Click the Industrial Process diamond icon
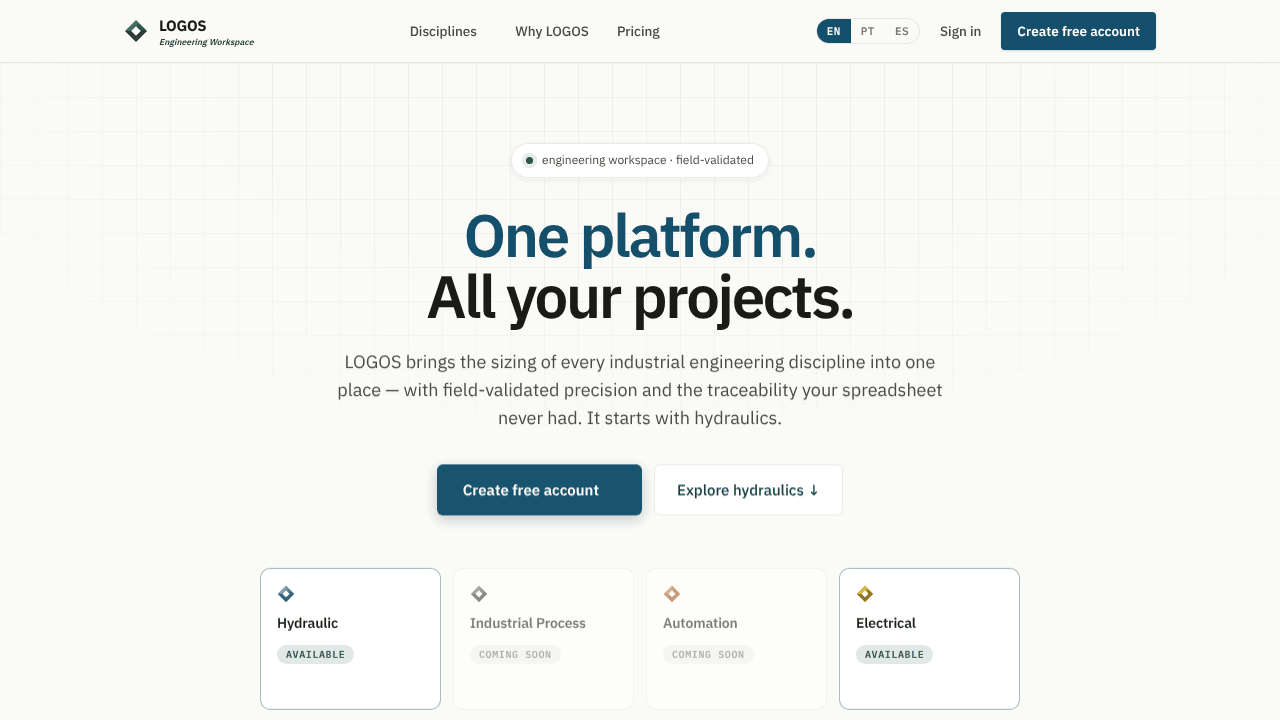Image resolution: width=1280 pixels, height=720 pixels. pyautogui.click(x=479, y=594)
